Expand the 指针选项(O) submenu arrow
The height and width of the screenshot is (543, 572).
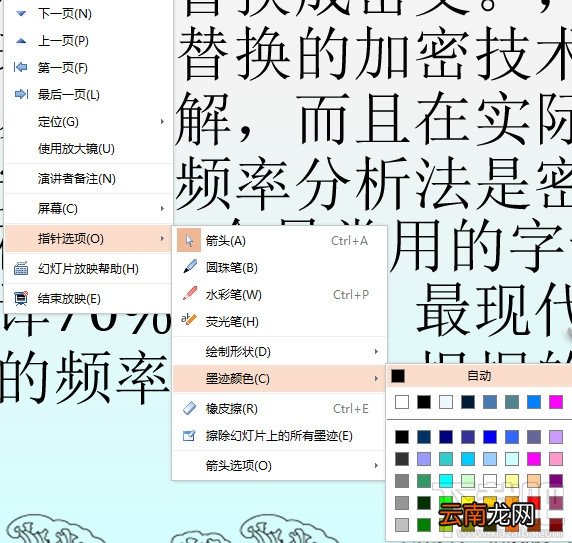[162, 238]
